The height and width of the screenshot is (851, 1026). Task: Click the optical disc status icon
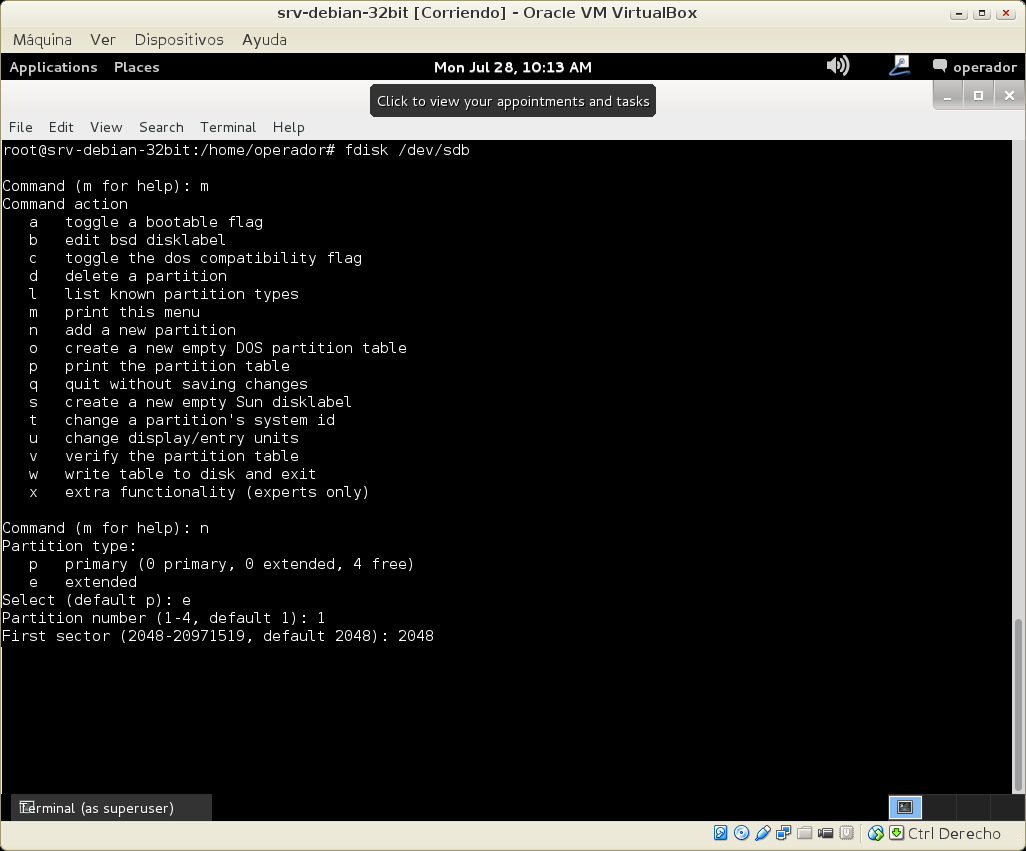pos(741,833)
